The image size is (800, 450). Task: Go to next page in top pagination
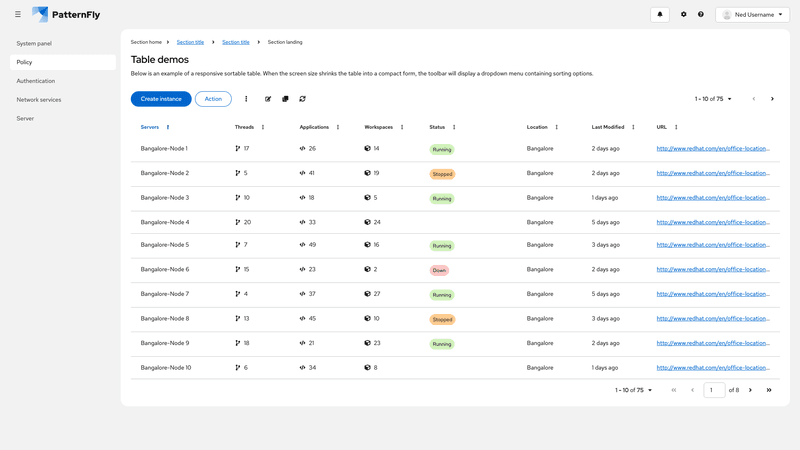coord(772,99)
